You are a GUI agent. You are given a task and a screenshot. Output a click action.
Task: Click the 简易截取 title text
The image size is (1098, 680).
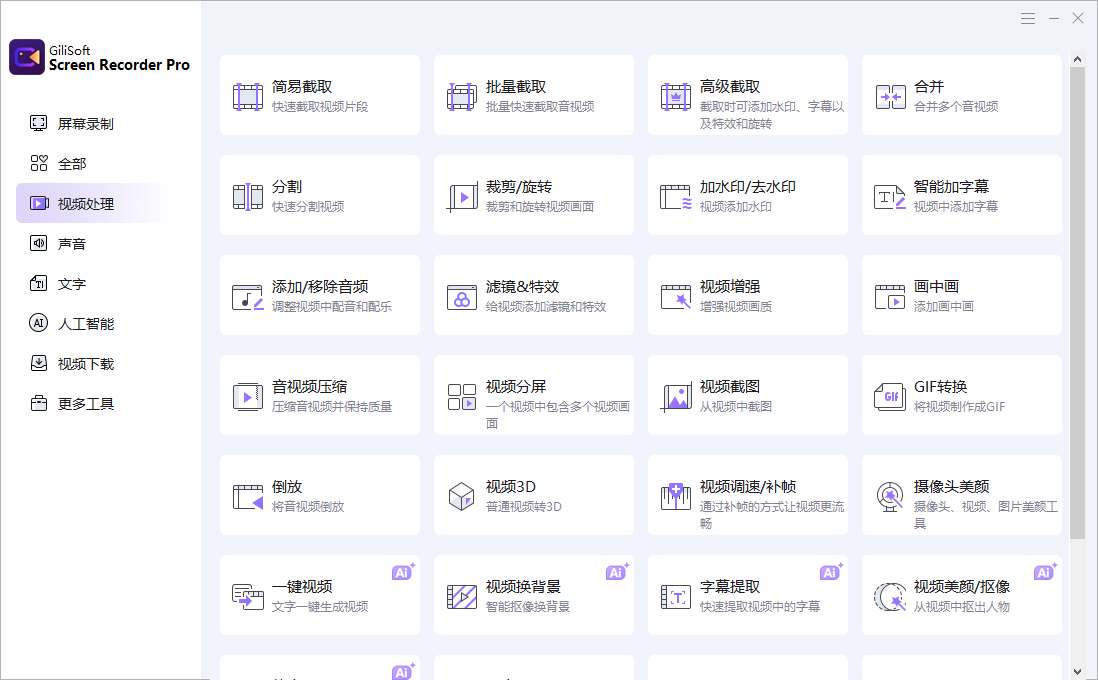point(302,87)
